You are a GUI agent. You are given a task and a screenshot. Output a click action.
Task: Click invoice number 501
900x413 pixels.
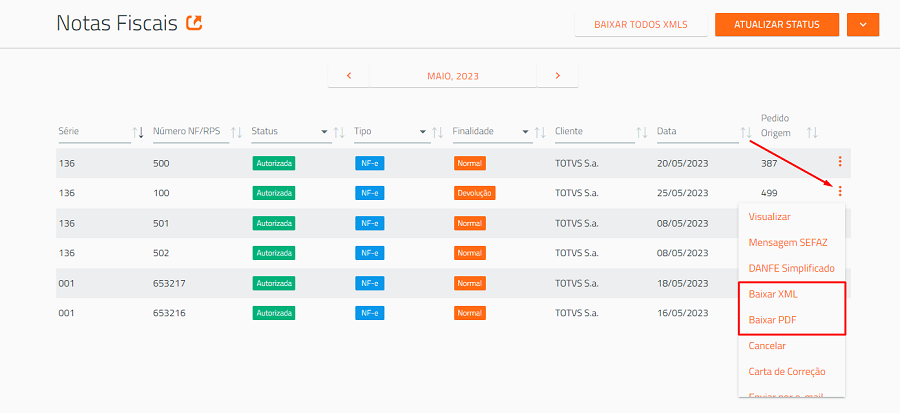pyautogui.click(x=161, y=223)
